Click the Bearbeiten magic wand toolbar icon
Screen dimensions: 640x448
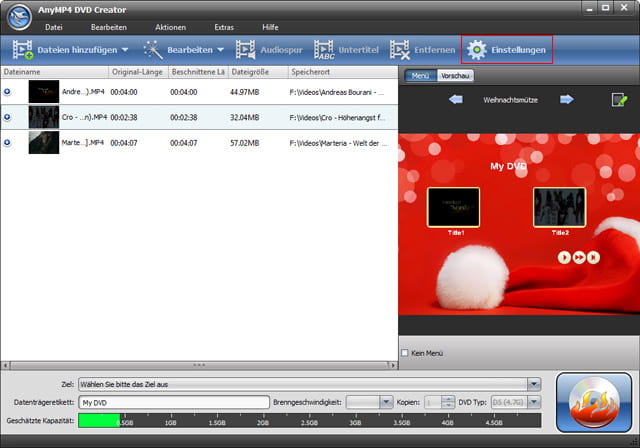[x=153, y=50]
